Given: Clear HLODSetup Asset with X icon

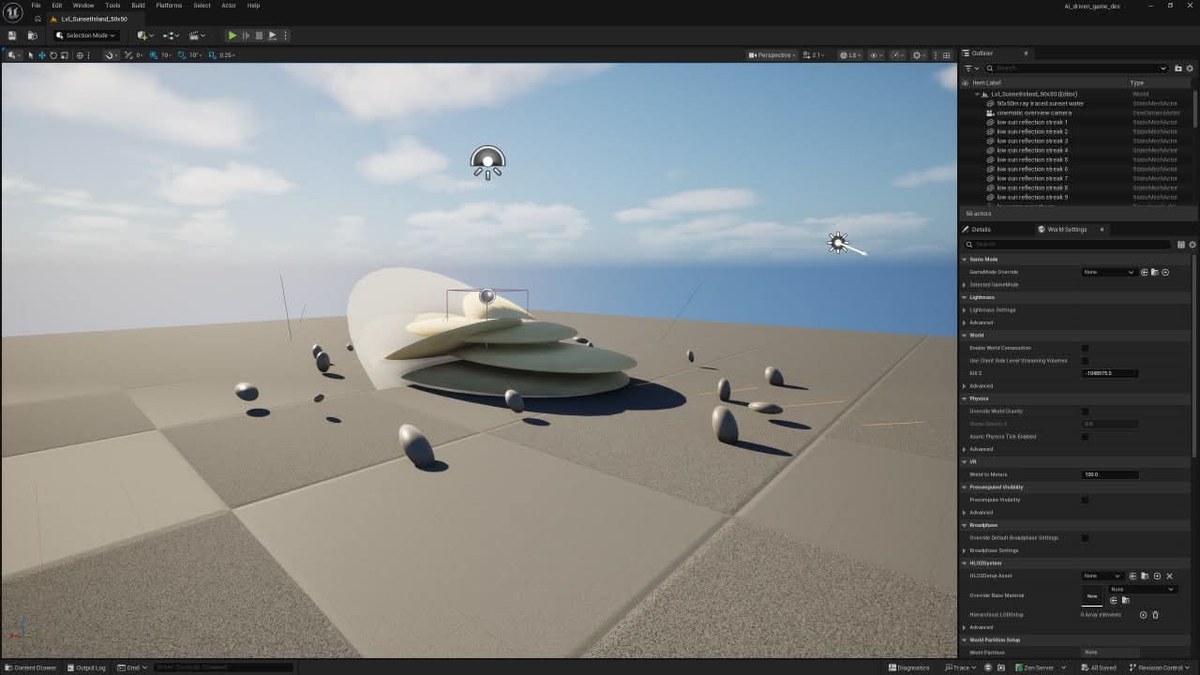Looking at the screenshot, I should click(x=1169, y=576).
